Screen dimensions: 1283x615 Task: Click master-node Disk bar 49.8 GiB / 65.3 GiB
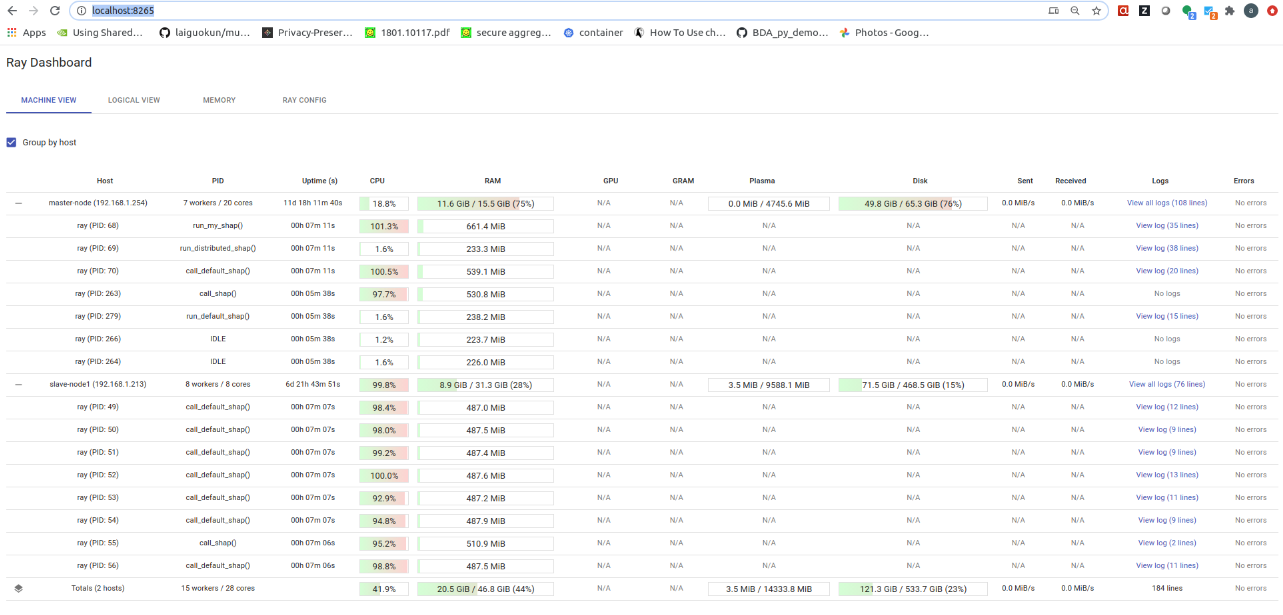(x=913, y=203)
